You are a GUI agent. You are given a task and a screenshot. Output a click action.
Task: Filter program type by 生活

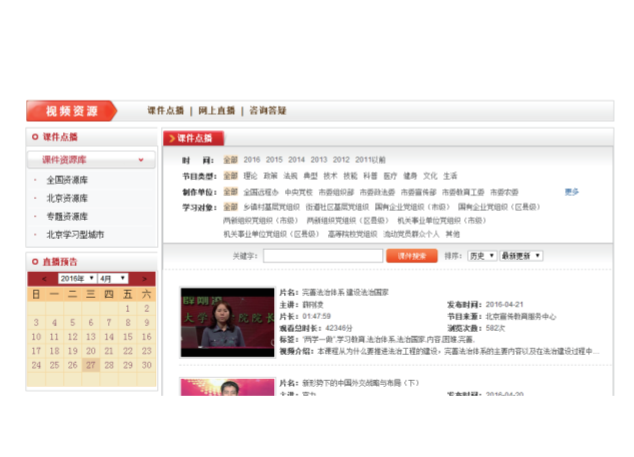coord(450,176)
